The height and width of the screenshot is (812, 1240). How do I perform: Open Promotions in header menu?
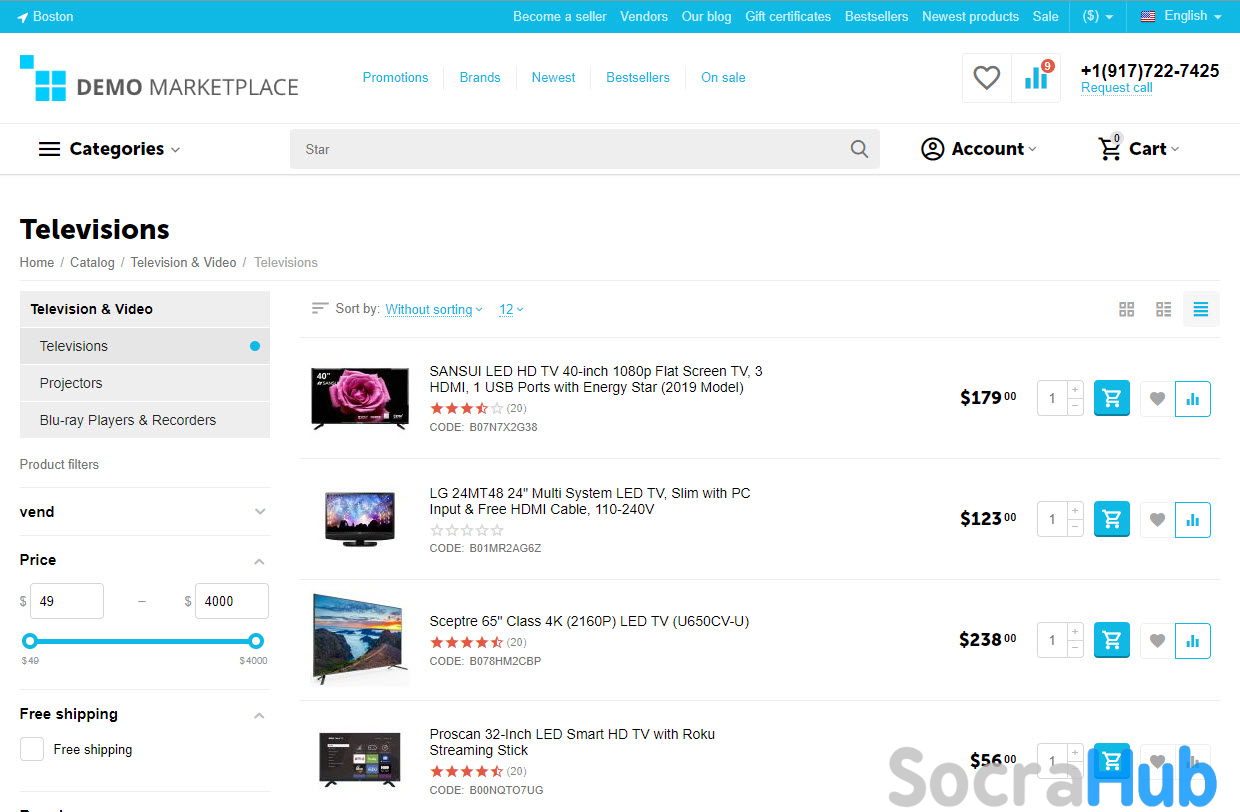coord(395,77)
